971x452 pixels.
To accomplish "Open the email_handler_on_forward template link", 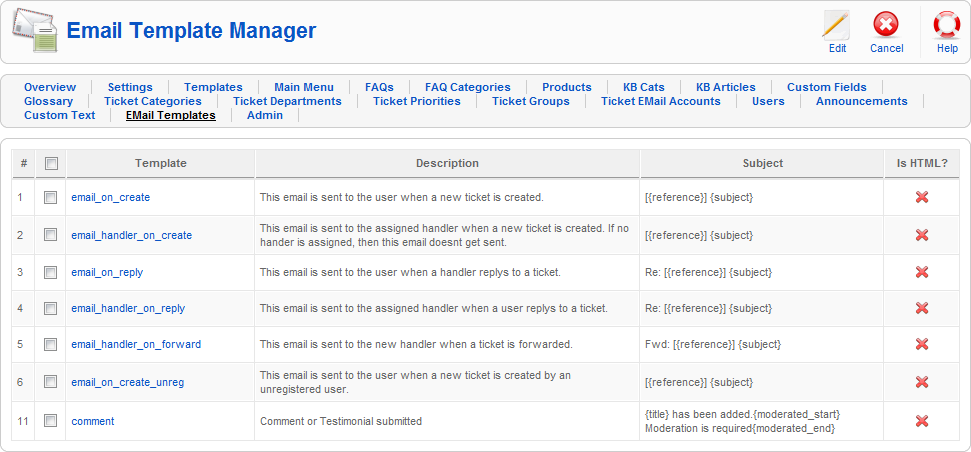I will pyautogui.click(x=136, y=344).
